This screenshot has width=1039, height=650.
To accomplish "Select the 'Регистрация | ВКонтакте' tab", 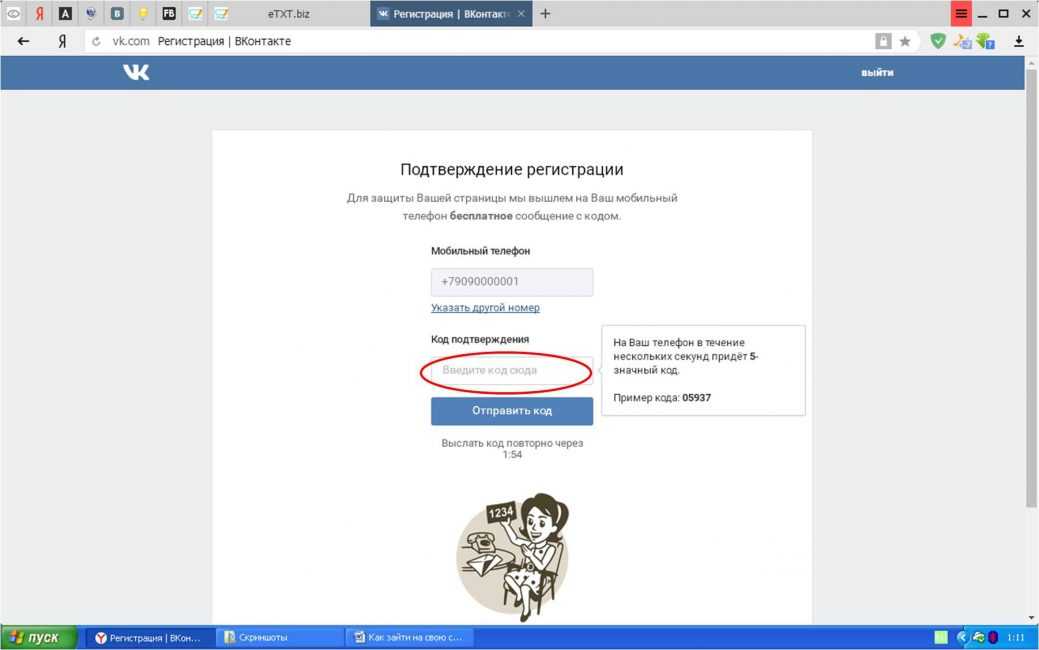I will (451, 13).
